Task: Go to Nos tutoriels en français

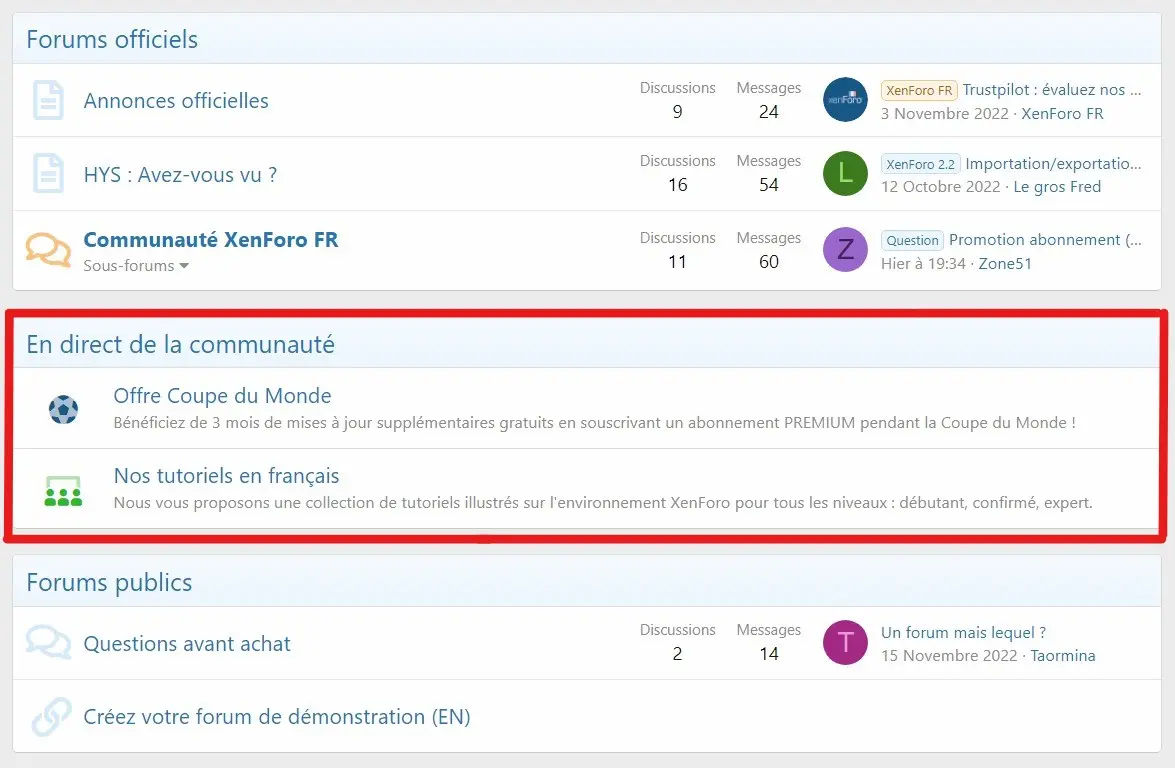Action: [x=226, y=476]
